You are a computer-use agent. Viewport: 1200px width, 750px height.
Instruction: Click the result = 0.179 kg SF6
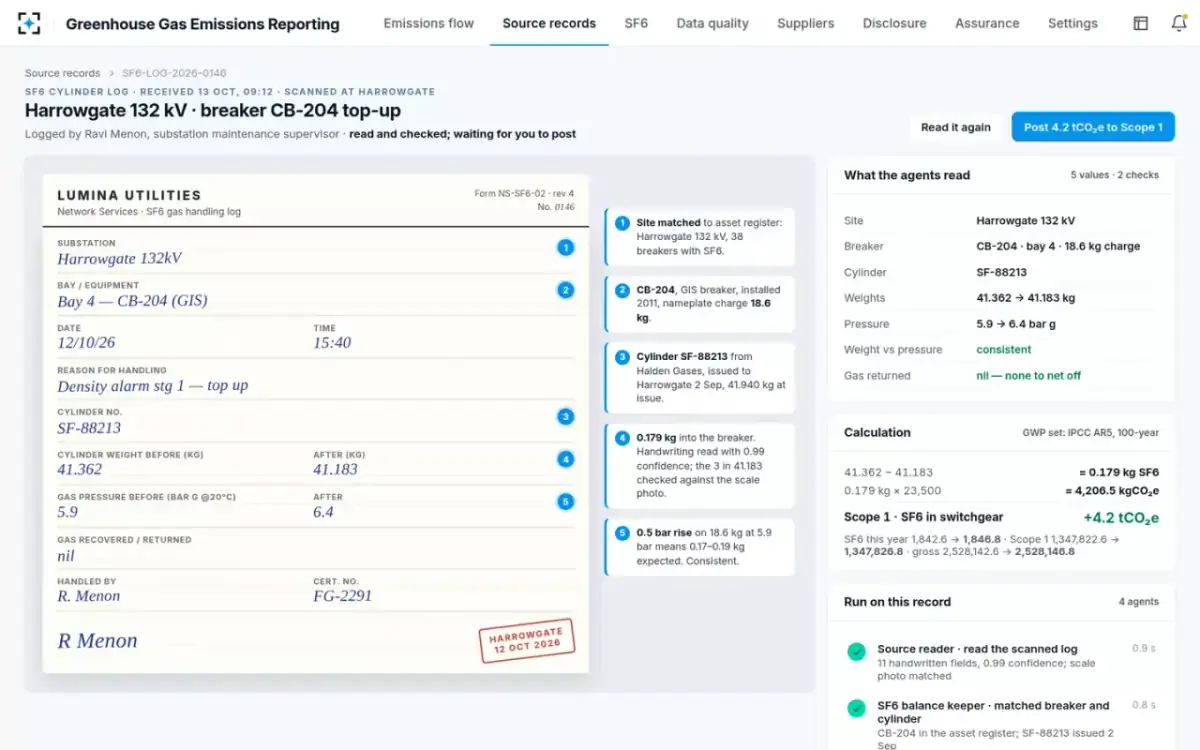click(1119, 472)
